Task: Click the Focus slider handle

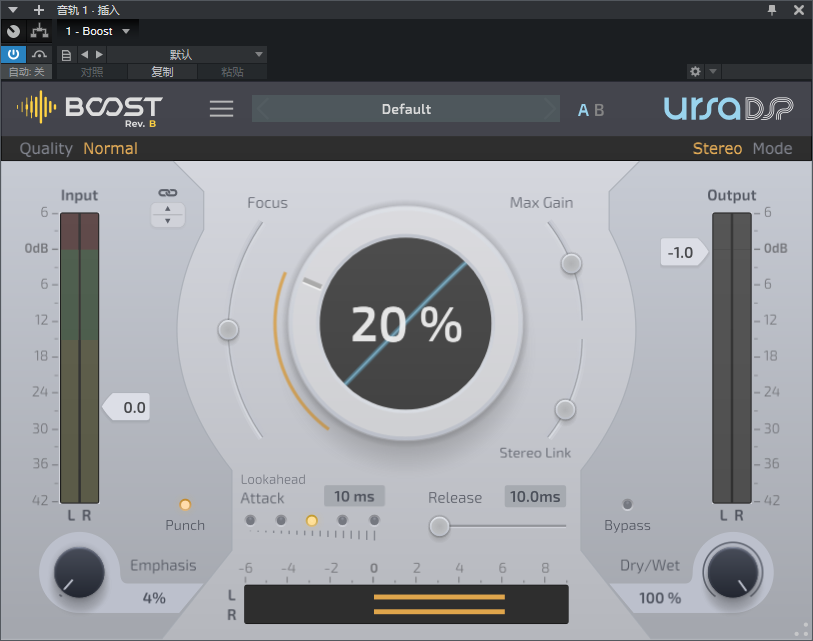Action: click(228, 329)
